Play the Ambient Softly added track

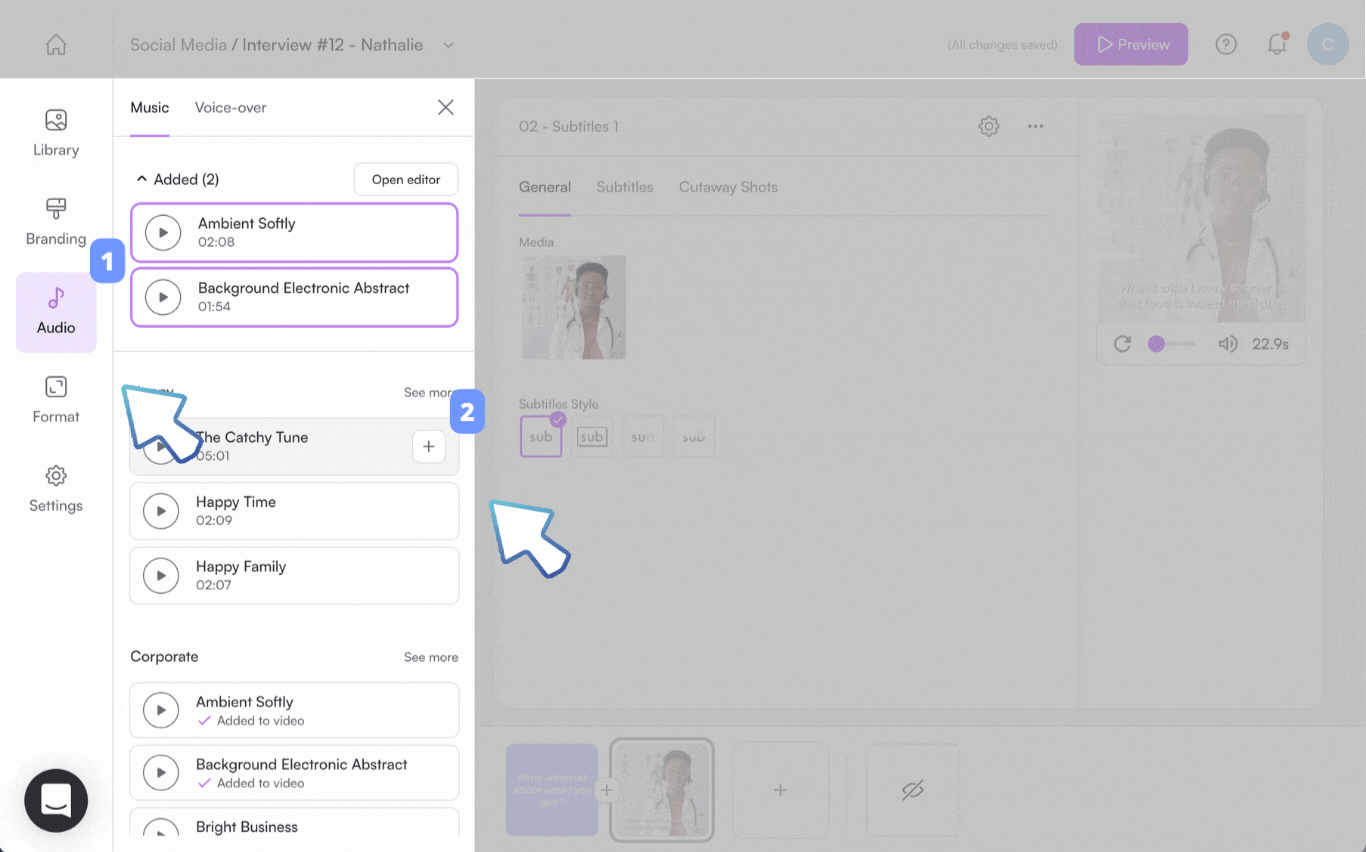coord(163,233)
